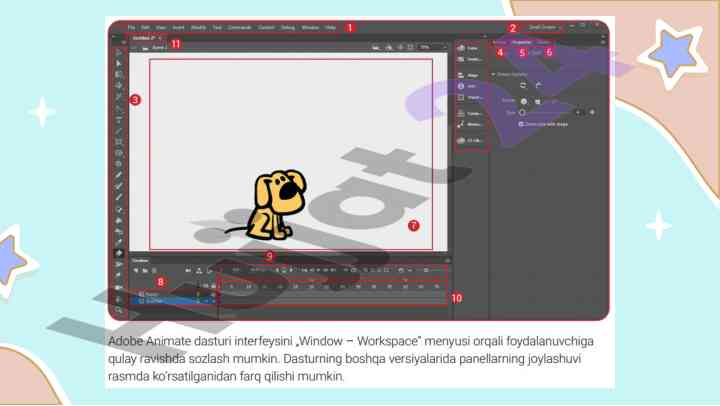This screenshot has height=406, width=720.
Task: Open the Edit menu
Action: [146, 28]
